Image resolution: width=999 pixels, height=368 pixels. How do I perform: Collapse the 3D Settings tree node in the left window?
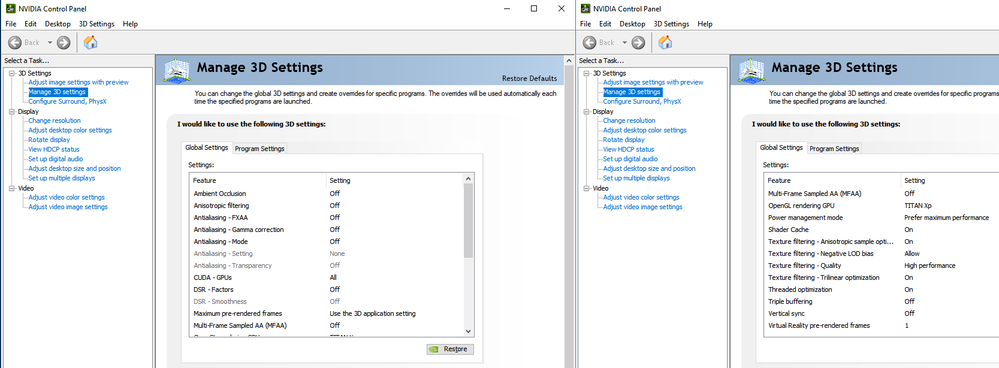click(11, 73)
